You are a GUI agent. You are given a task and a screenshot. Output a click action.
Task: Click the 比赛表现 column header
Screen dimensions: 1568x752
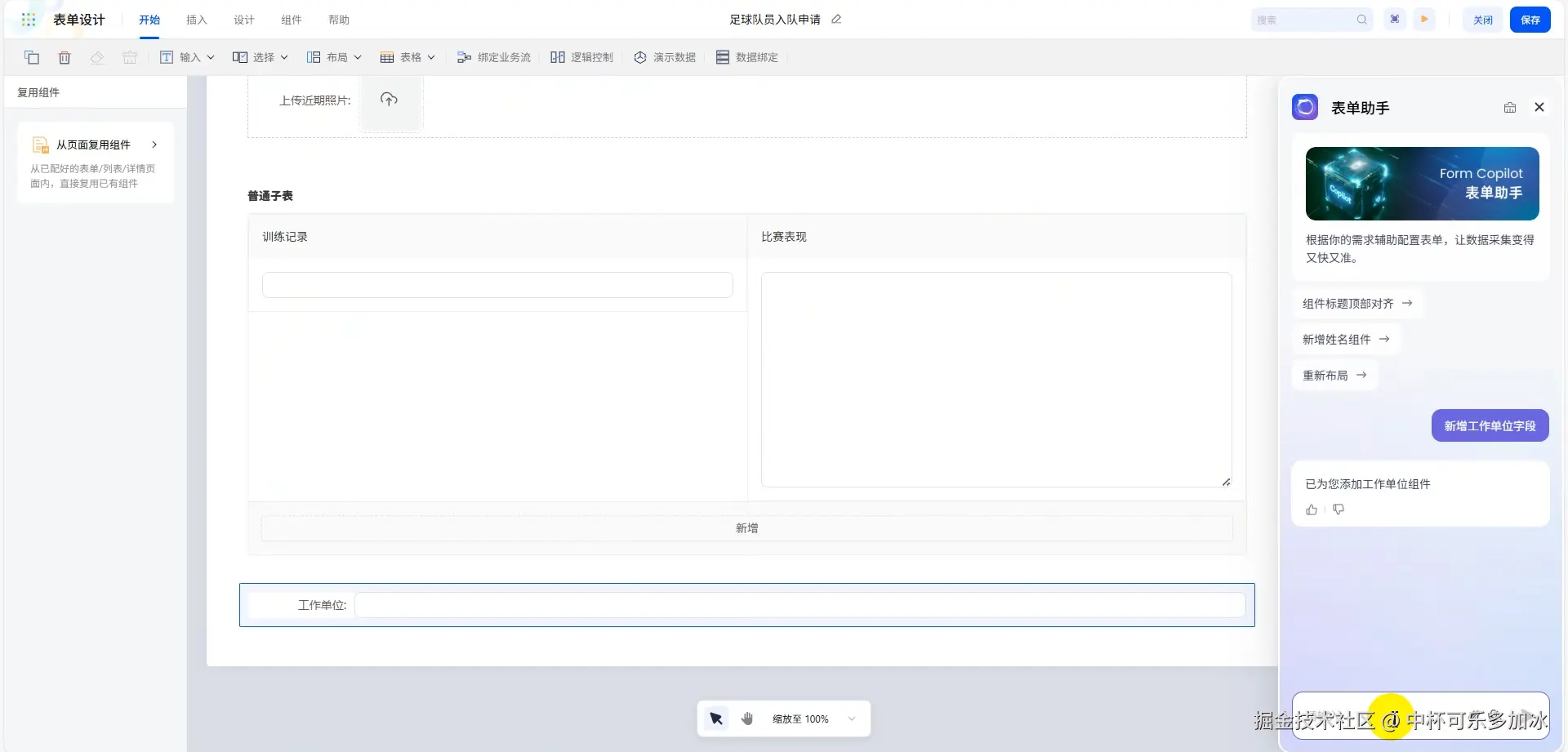click(x=784, y=237)
